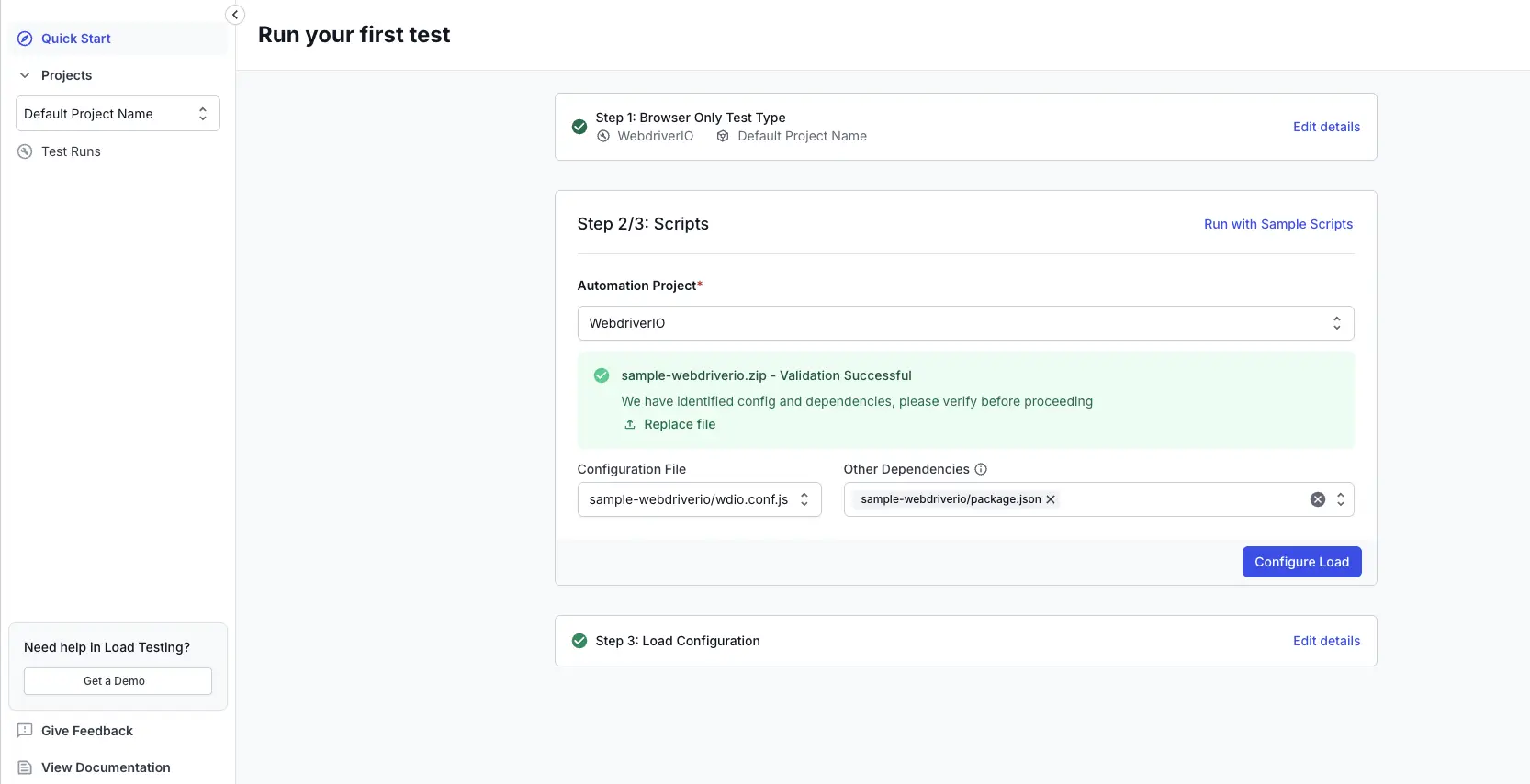Image resolution: width=1530 pixels, height=784 pixels.
Task: Edit details for Step 3 Load Configuration
Action: 1326,641
